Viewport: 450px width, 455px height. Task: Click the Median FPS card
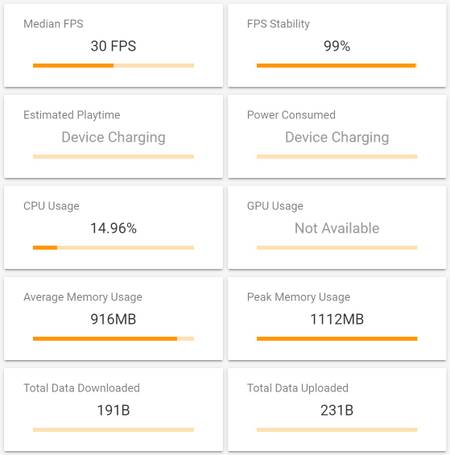click(x=113, y=45)
